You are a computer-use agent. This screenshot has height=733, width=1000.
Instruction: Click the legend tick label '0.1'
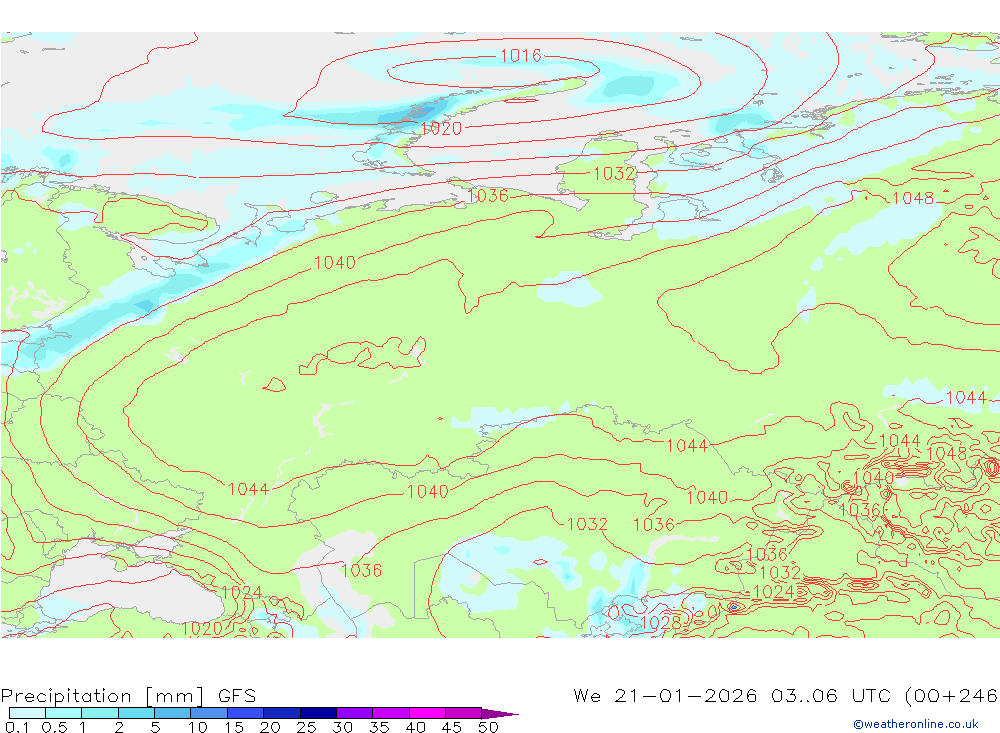17,727
